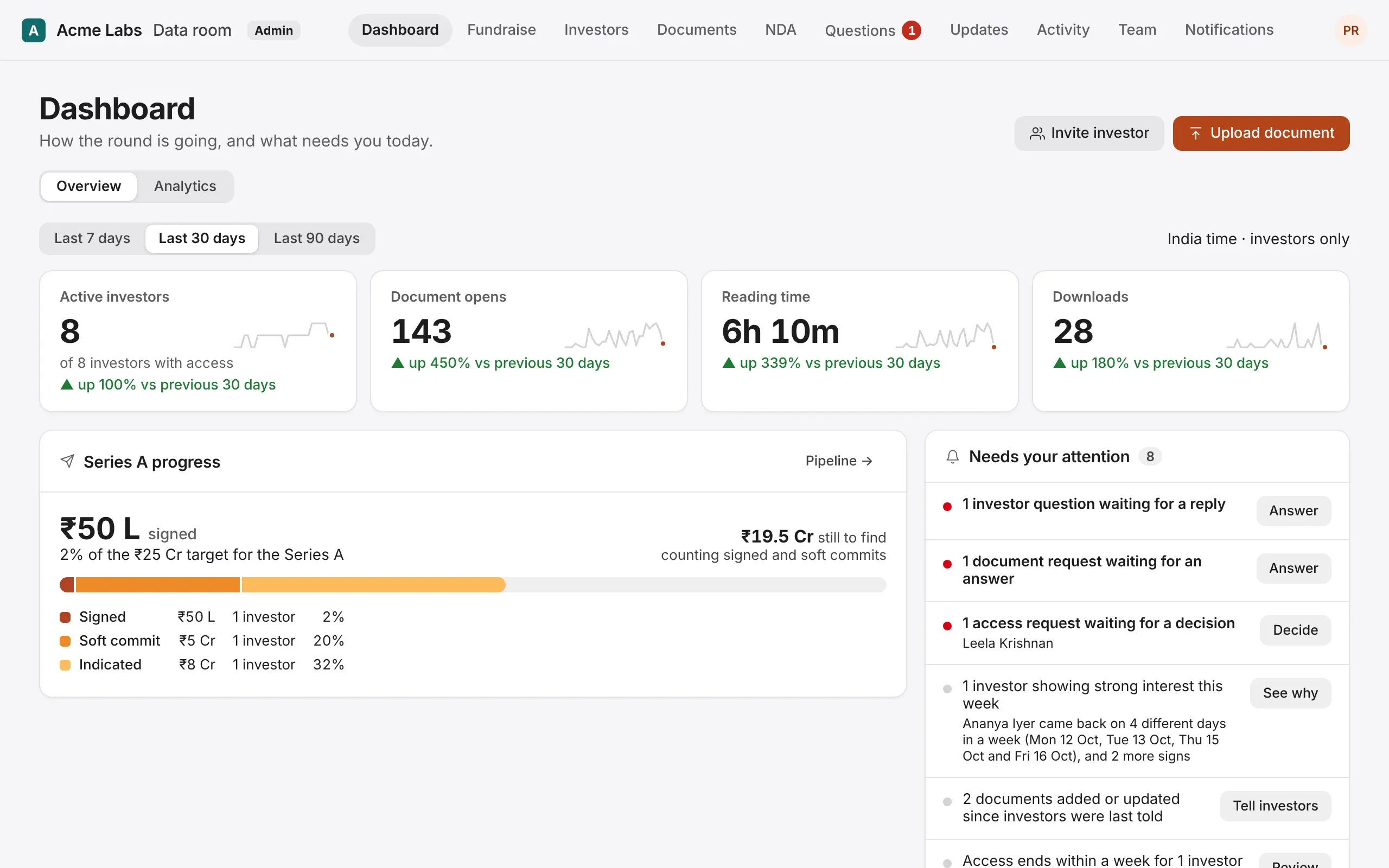This screenshot has height=868, width=1389.
Task: Open the Investors nav item
Action: pos(596,30)
